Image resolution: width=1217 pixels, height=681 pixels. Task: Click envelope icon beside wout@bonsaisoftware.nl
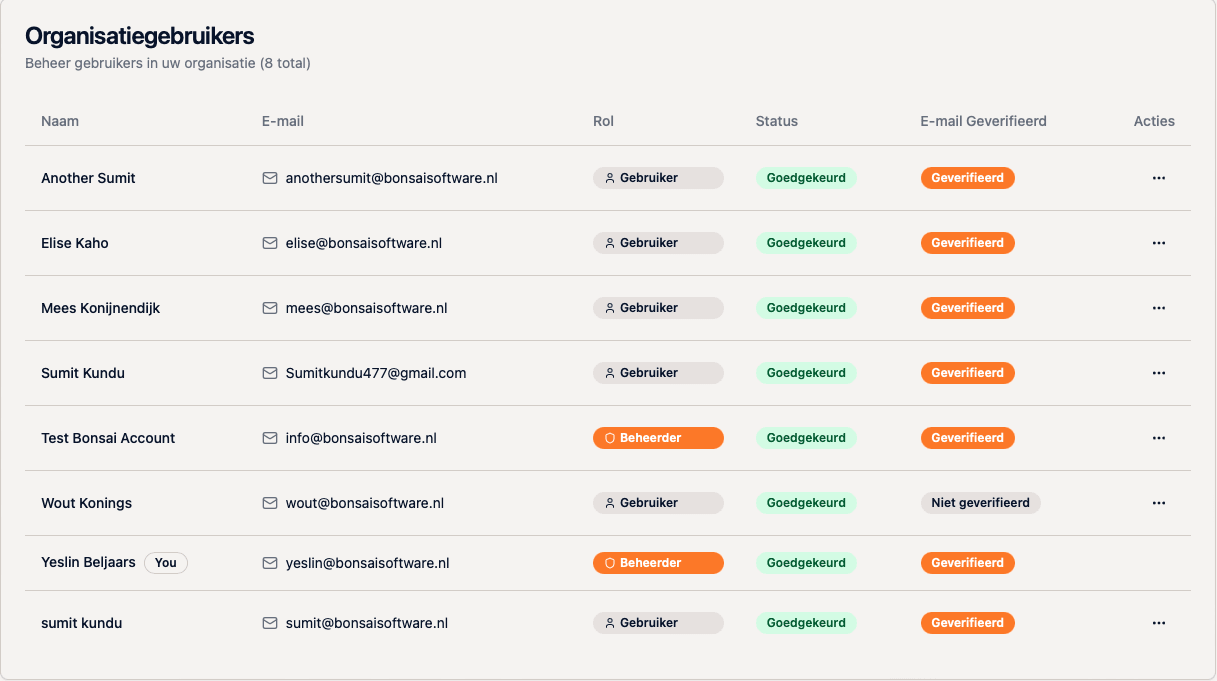pos(269,503)
